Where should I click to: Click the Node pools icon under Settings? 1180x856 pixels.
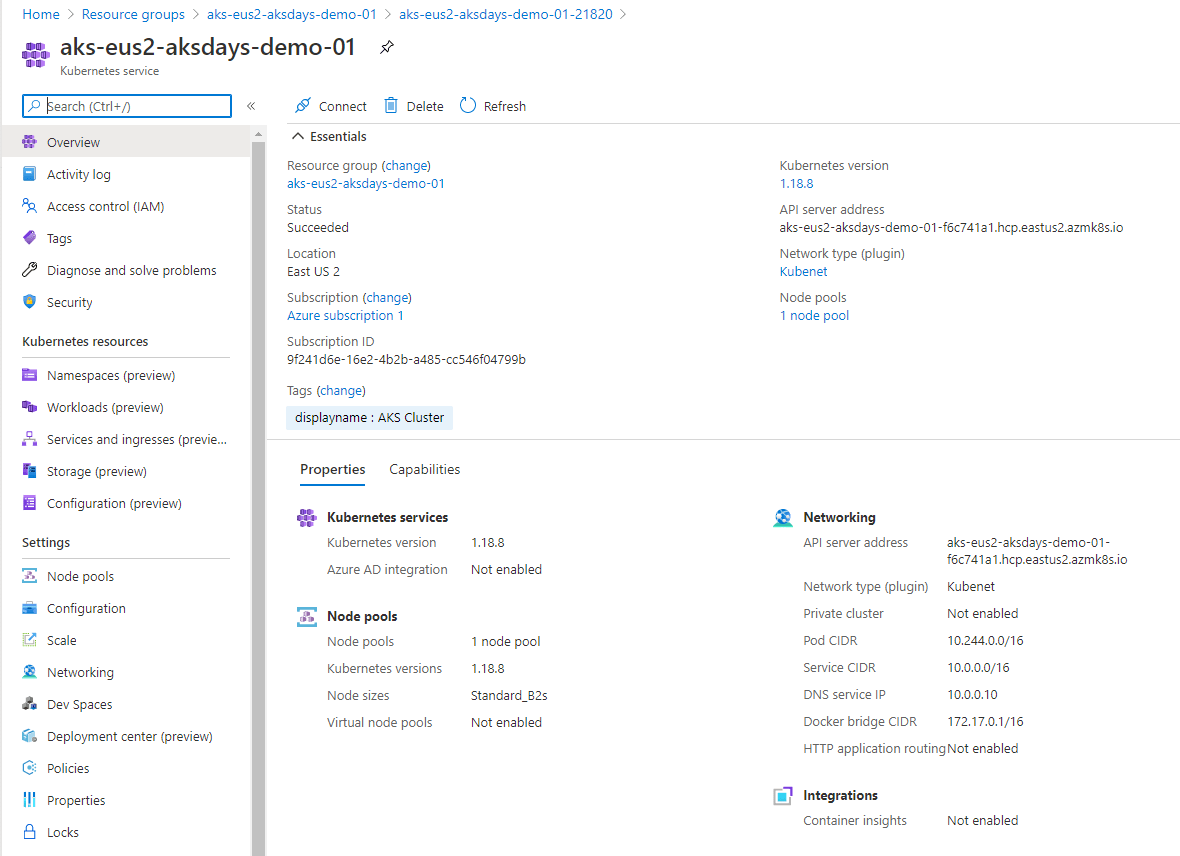(x=29, y=576)
